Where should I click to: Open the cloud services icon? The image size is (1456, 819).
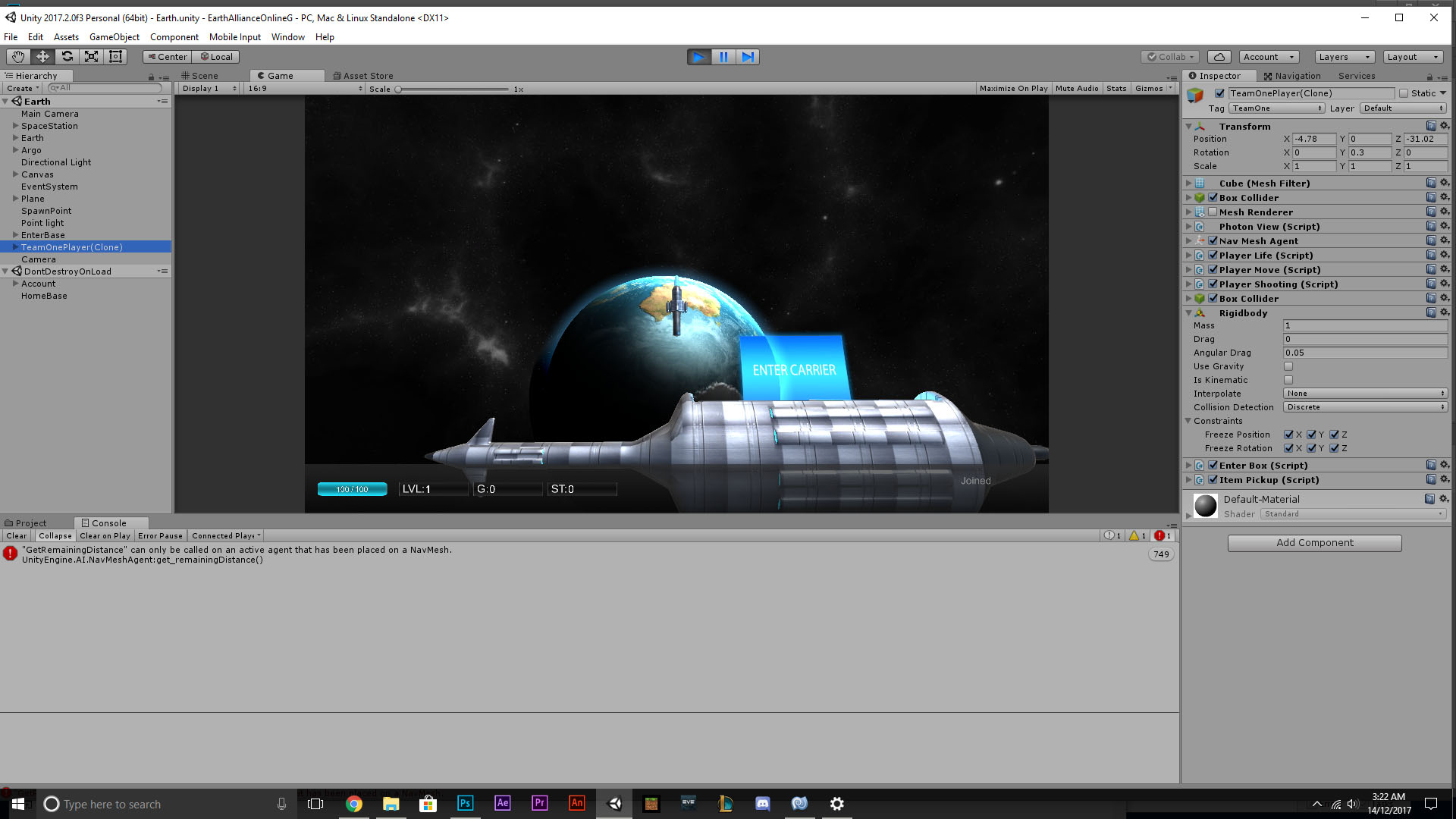click(1219, 57)
